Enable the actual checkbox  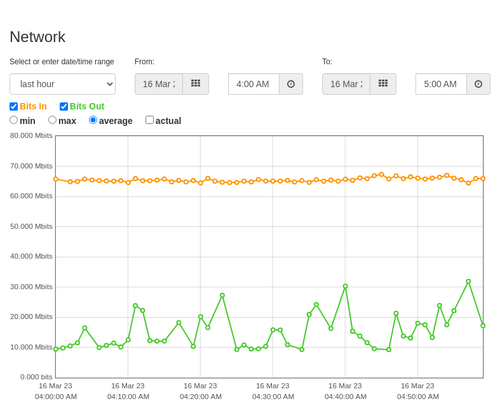(x=149, y=120)
